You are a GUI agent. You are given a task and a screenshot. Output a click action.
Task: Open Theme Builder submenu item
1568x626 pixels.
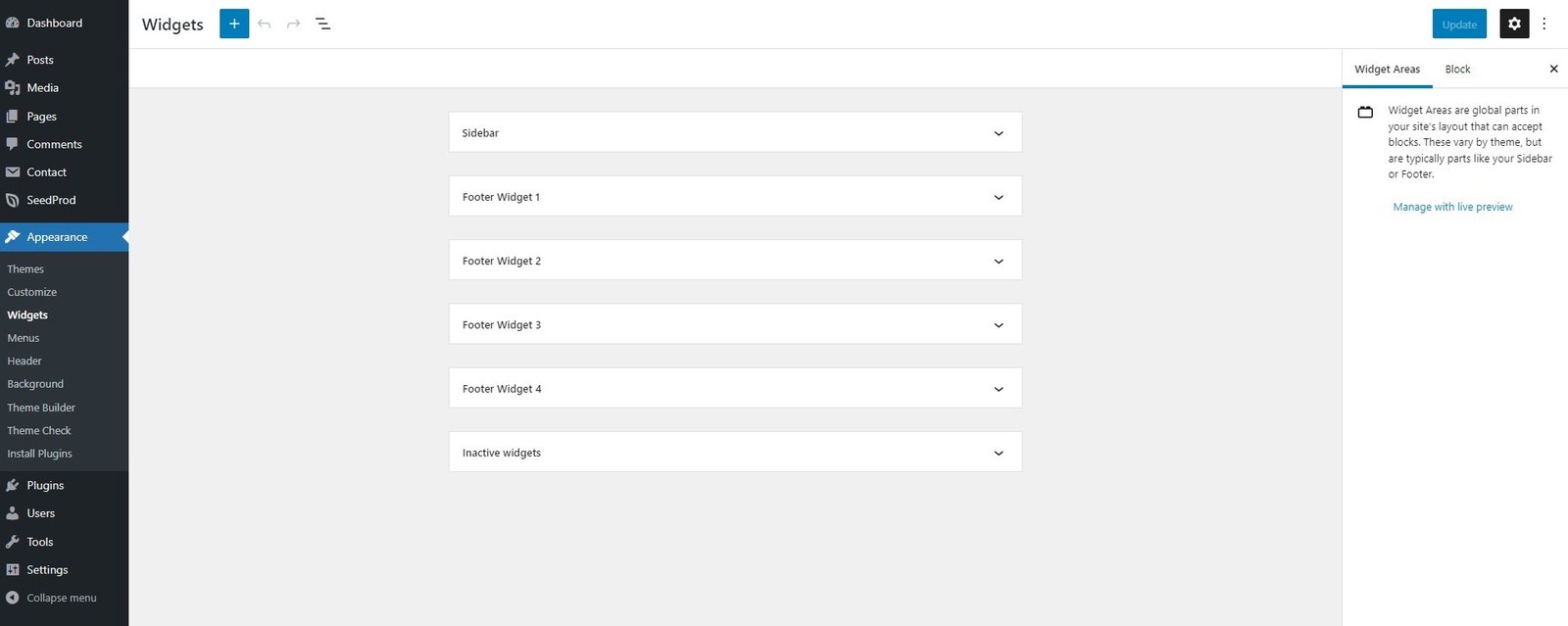[41, 408]
